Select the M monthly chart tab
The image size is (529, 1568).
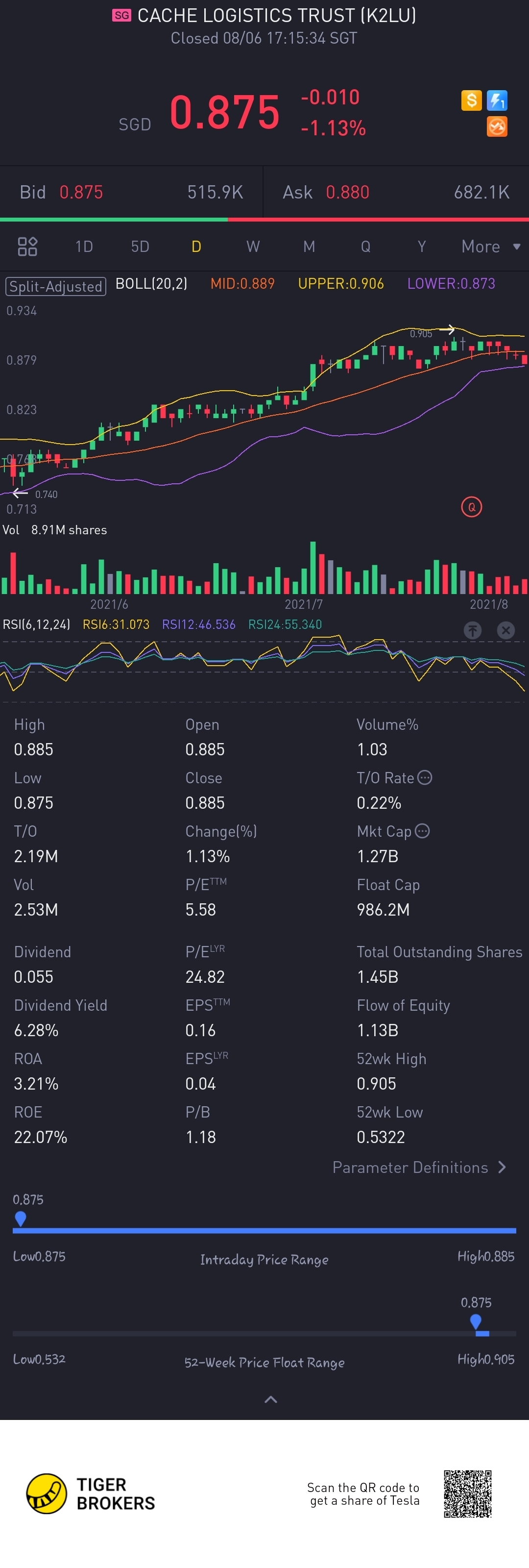click(x=309, y=247)
